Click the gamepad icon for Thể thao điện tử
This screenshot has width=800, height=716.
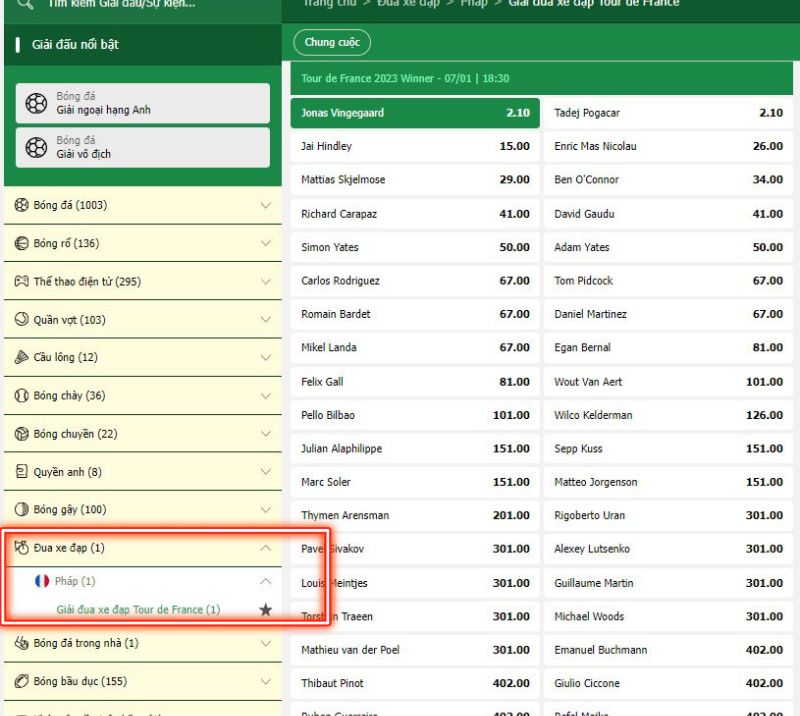coord(21,281)
